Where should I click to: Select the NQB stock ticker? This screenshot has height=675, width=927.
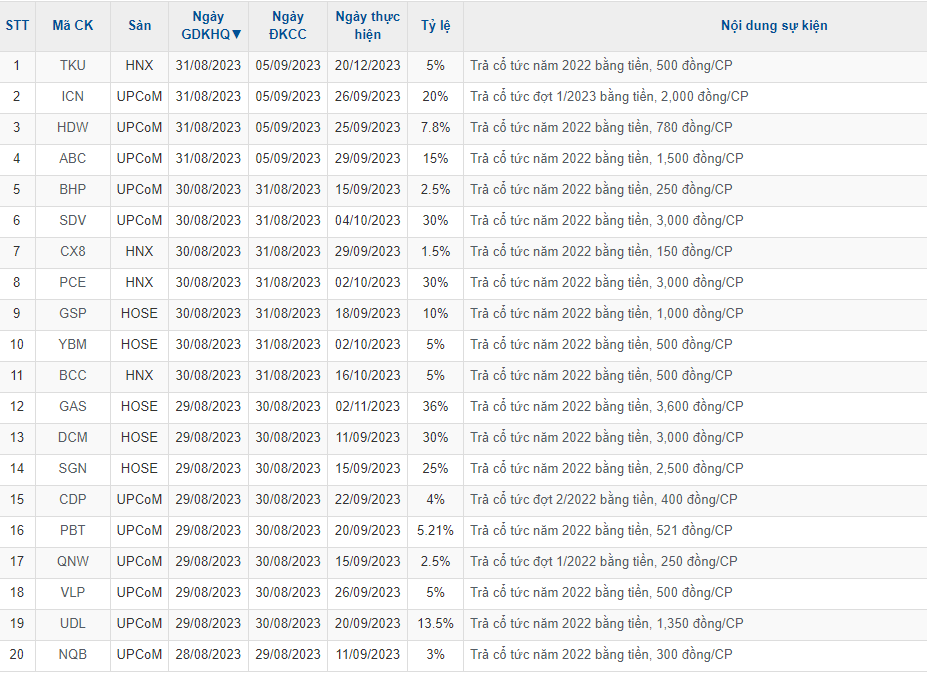coord(73,654)
